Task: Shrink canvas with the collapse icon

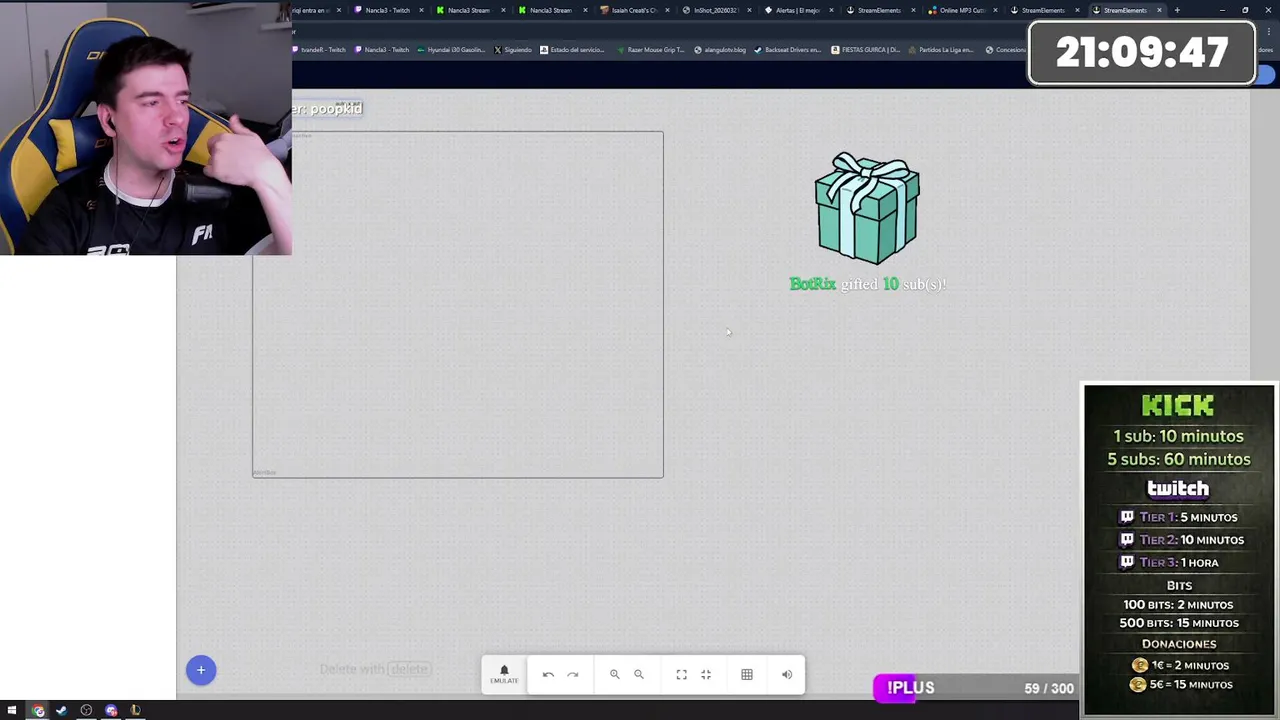Action: coord(706,674)
